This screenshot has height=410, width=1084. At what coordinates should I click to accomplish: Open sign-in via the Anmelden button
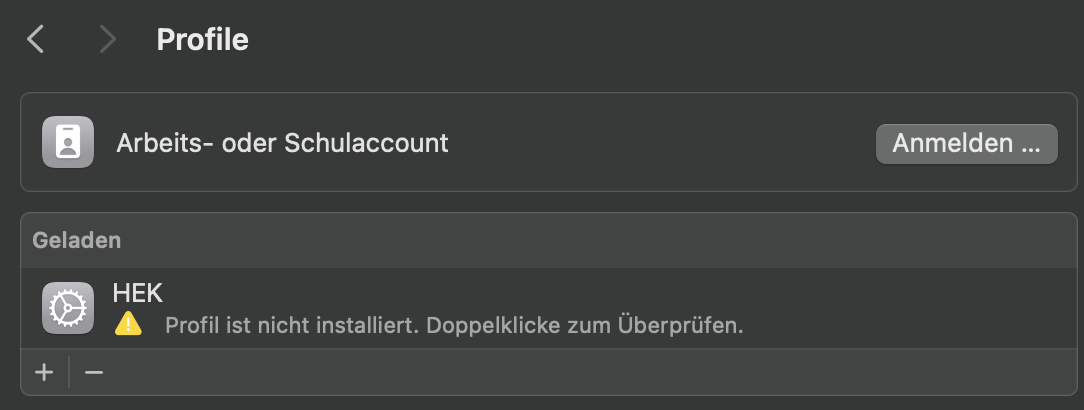click(966, 144)
